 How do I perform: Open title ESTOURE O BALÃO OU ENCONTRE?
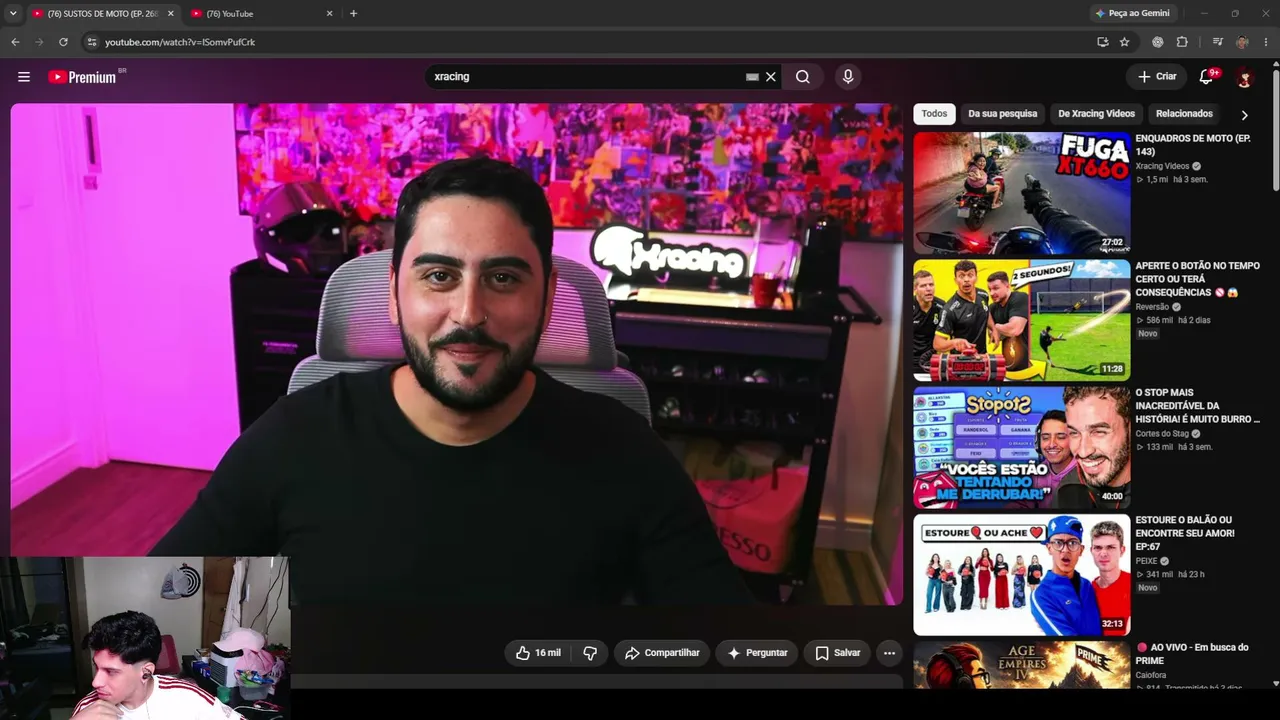pos(1185,534)
